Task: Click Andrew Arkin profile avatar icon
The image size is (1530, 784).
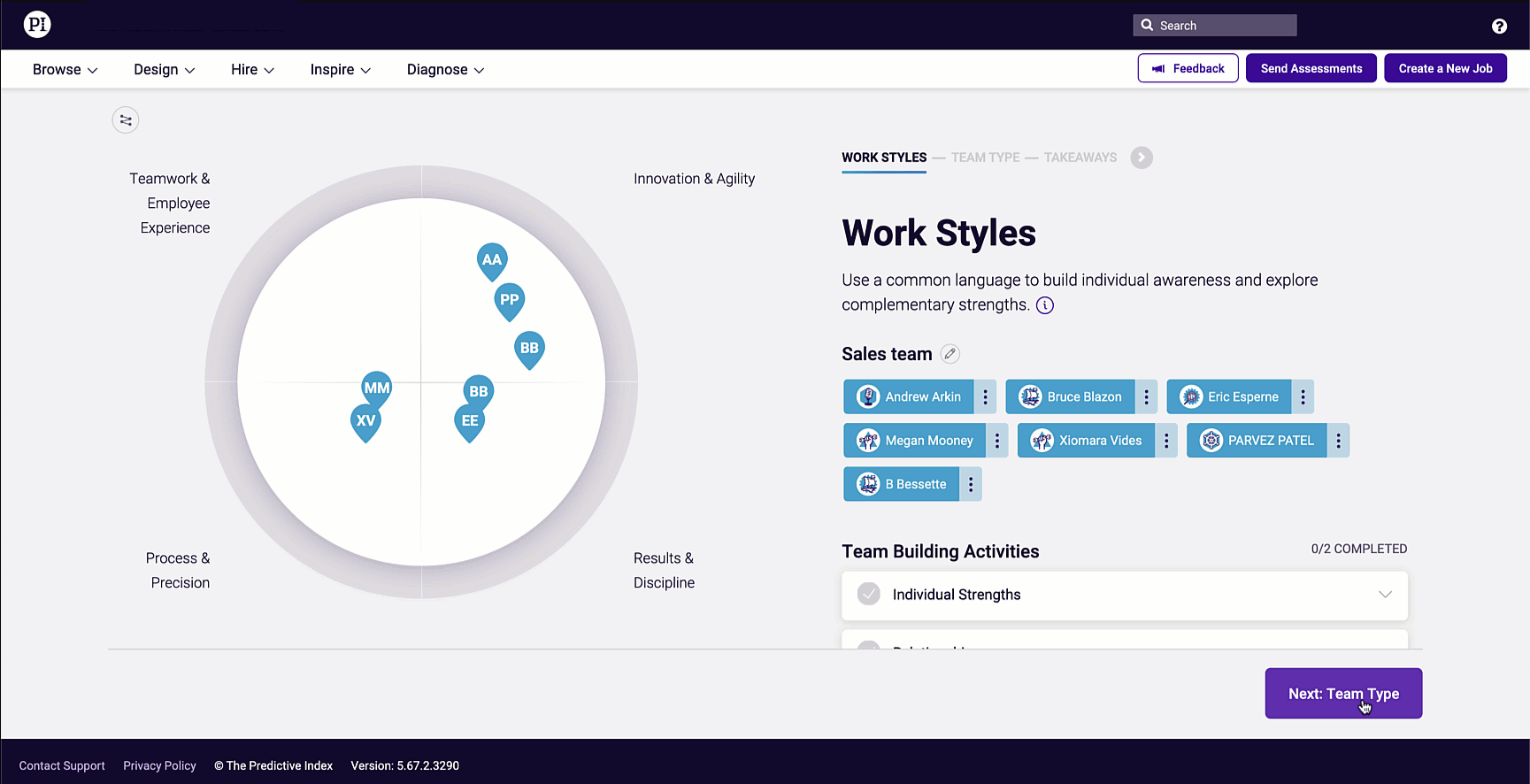Action: click(868, 396)
